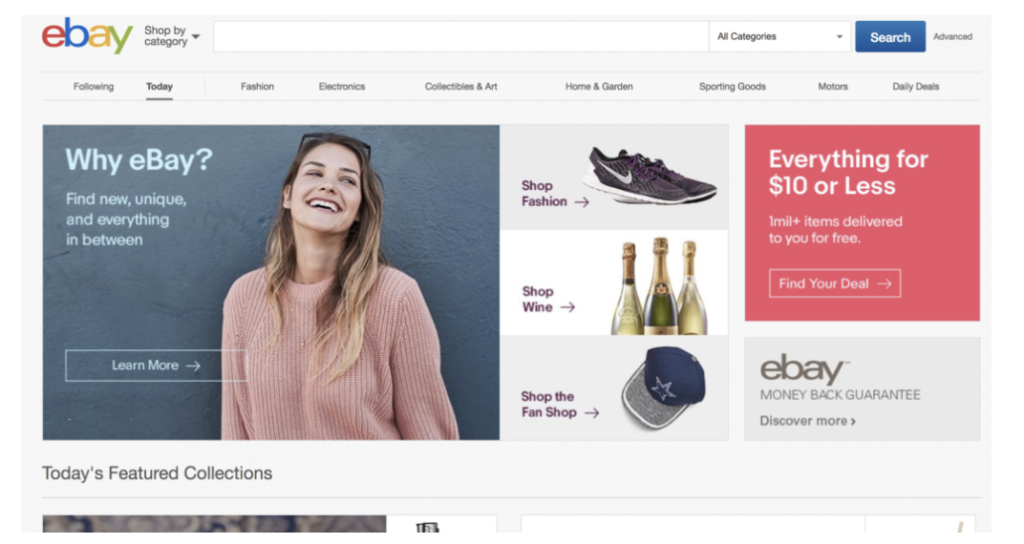Click the Shop Wine link

[x=549, y=299]
